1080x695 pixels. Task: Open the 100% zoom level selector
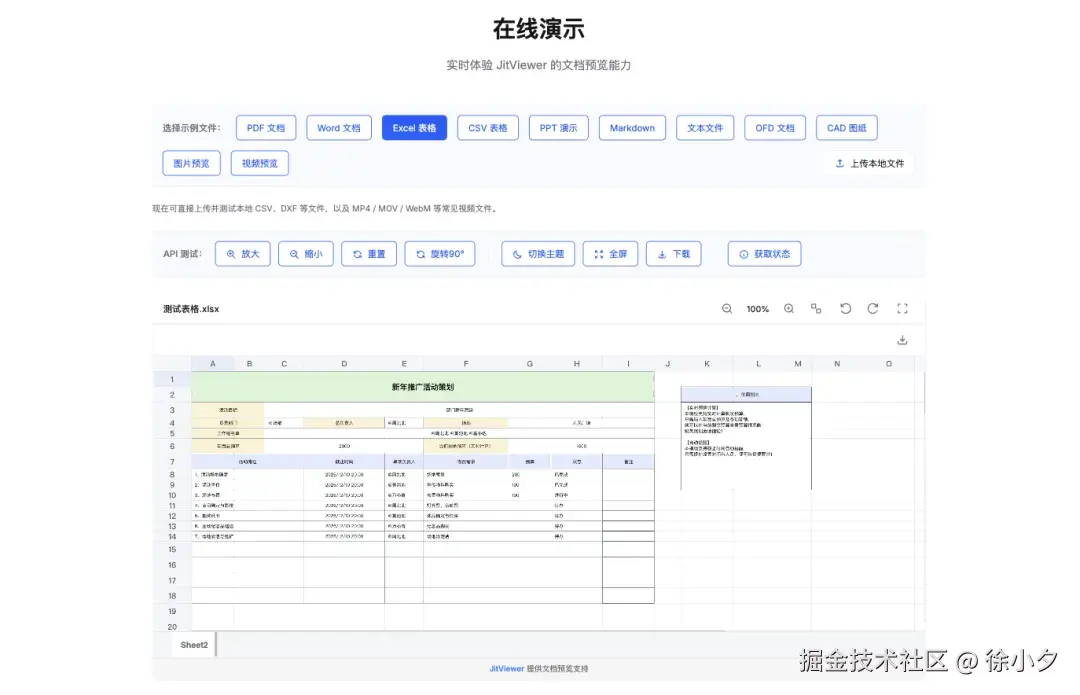[x=757, y=309]
